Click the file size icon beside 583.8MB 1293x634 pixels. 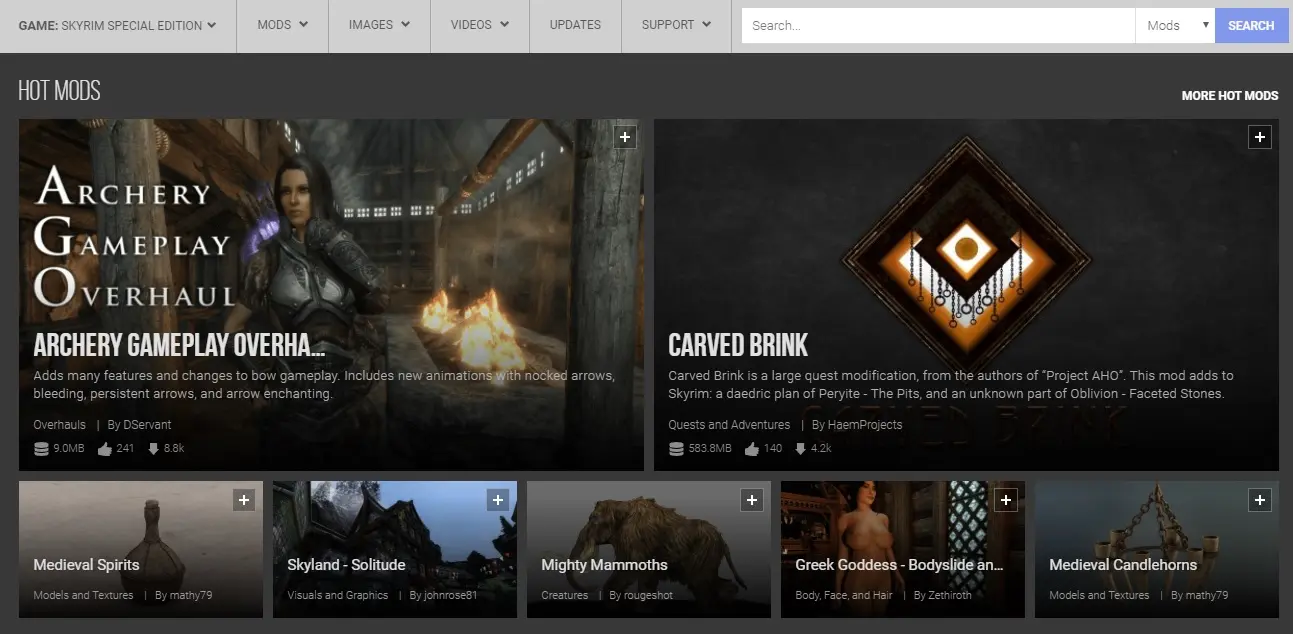point(676,449)
